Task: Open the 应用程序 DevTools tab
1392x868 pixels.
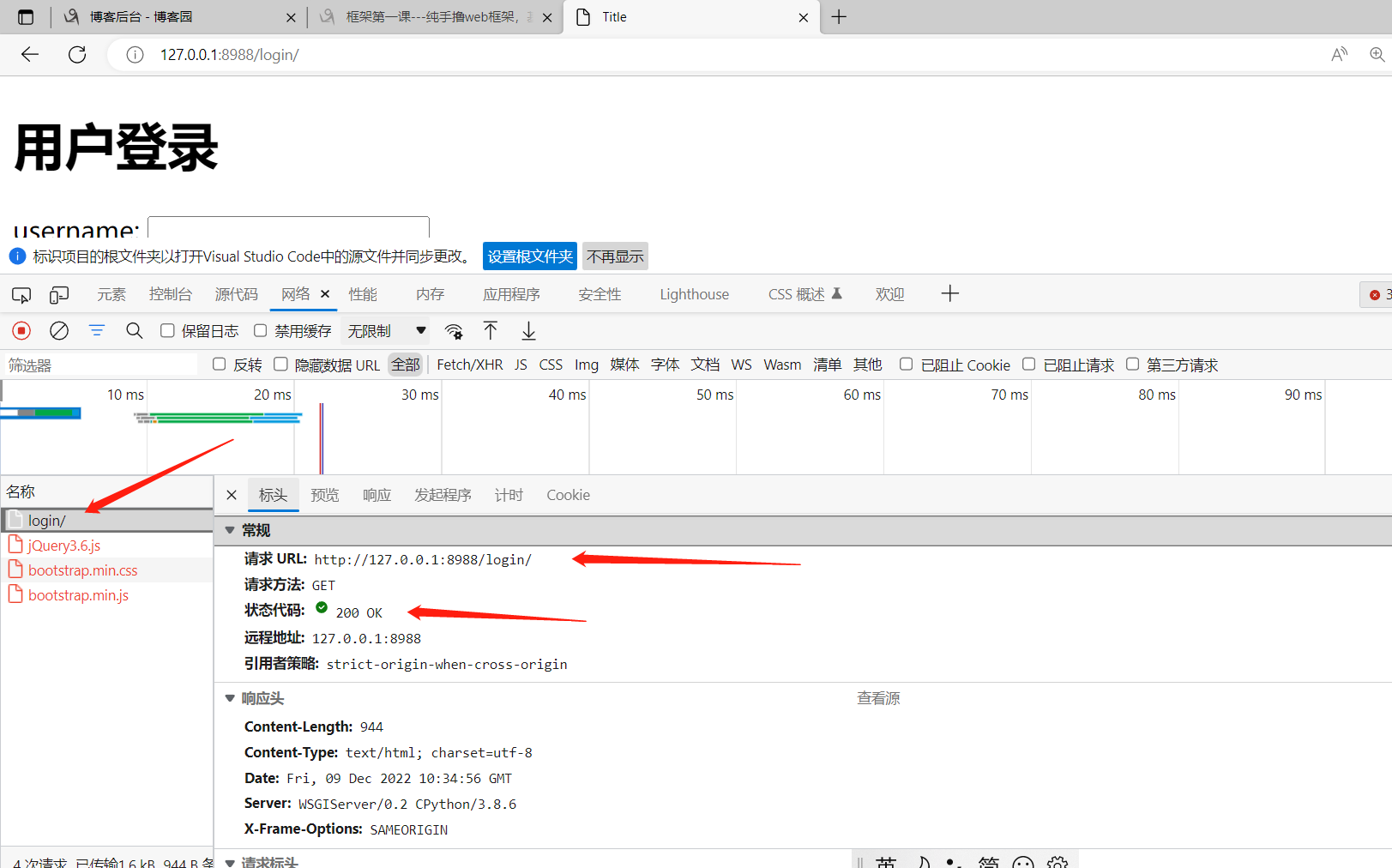Action: [x=512, y=295]
